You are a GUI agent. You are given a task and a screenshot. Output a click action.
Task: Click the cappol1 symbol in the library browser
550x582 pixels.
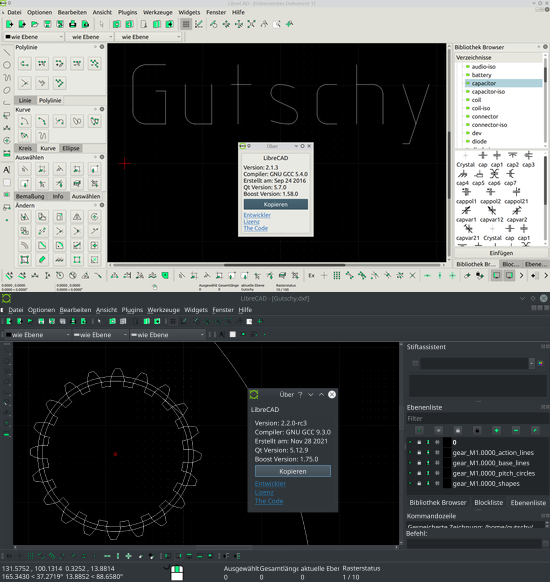click(466, 196)
